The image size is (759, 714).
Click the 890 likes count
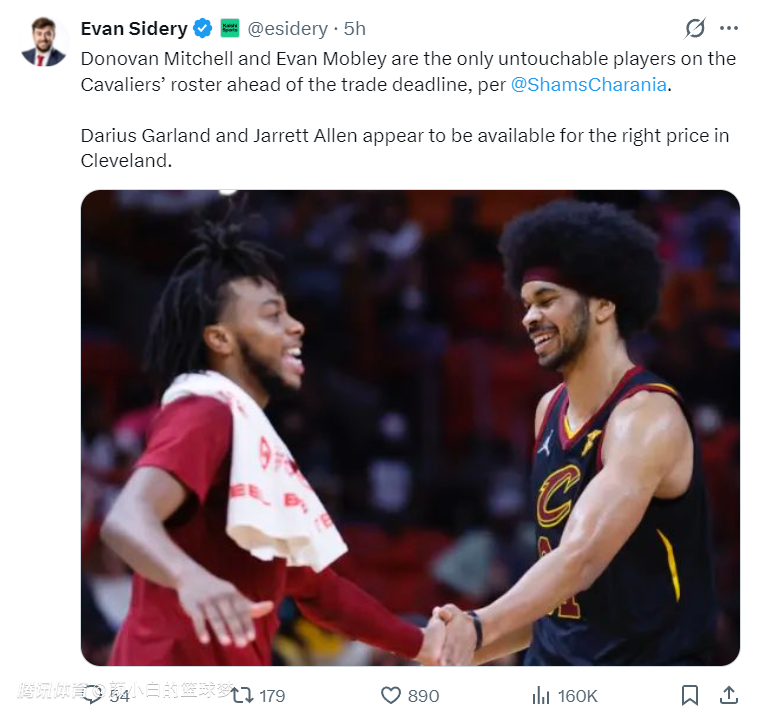(x=423, y=695)
